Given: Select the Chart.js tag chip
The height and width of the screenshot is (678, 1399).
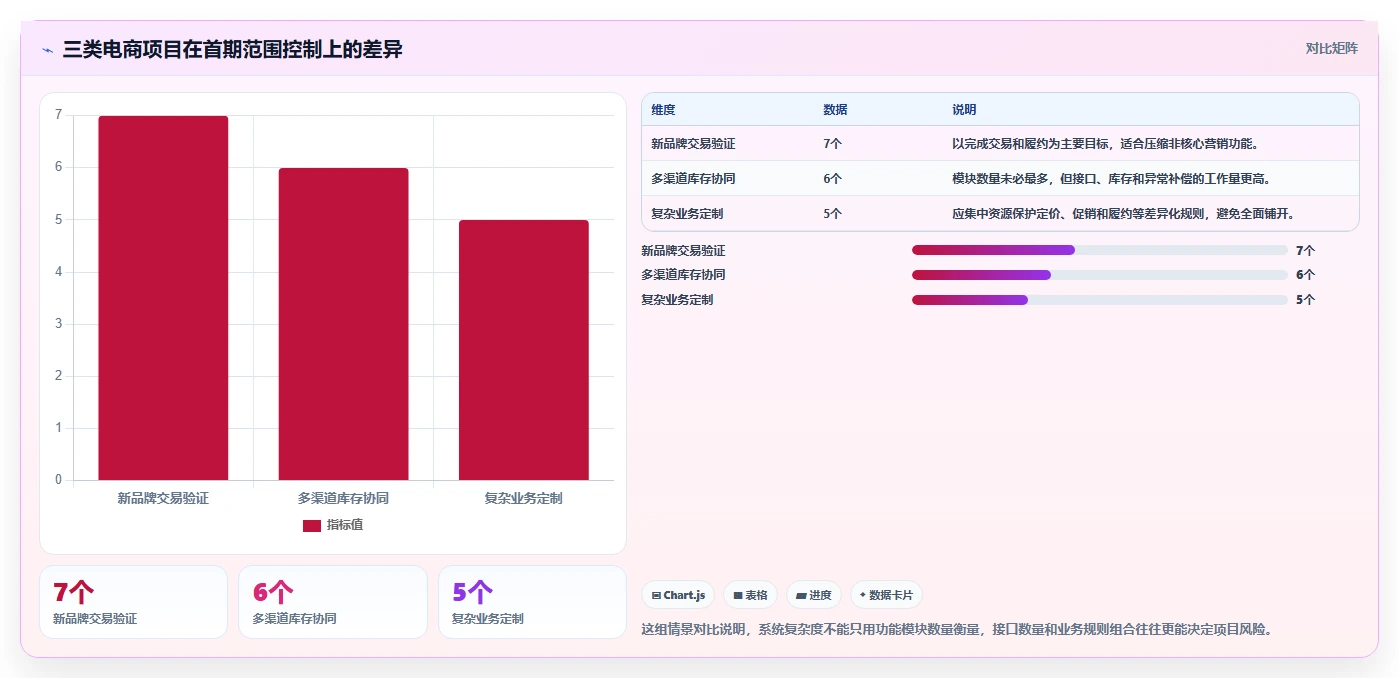Looking at the screenshot, I should pos(678,595).
